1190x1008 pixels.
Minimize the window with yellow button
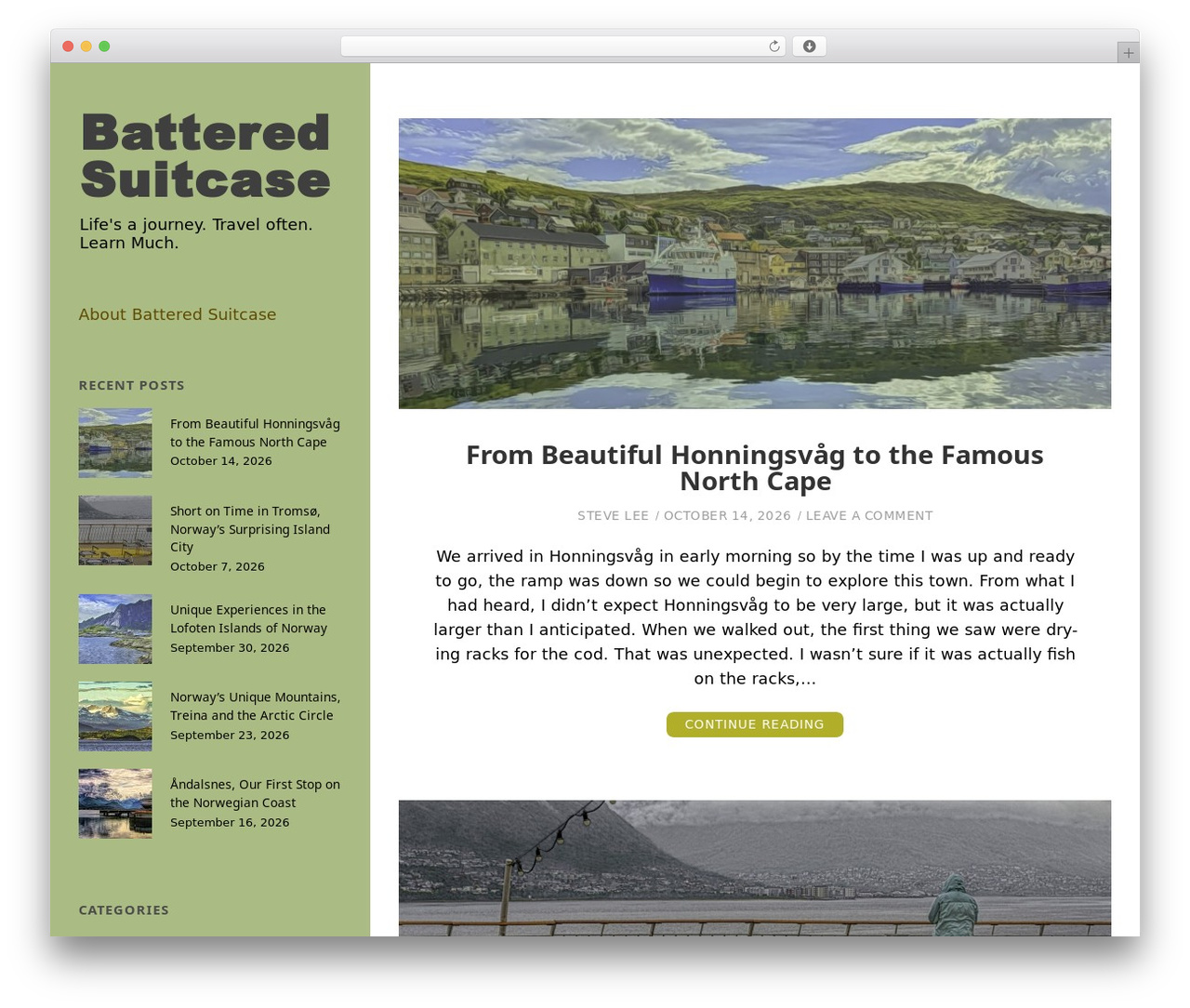pos(86,46)
